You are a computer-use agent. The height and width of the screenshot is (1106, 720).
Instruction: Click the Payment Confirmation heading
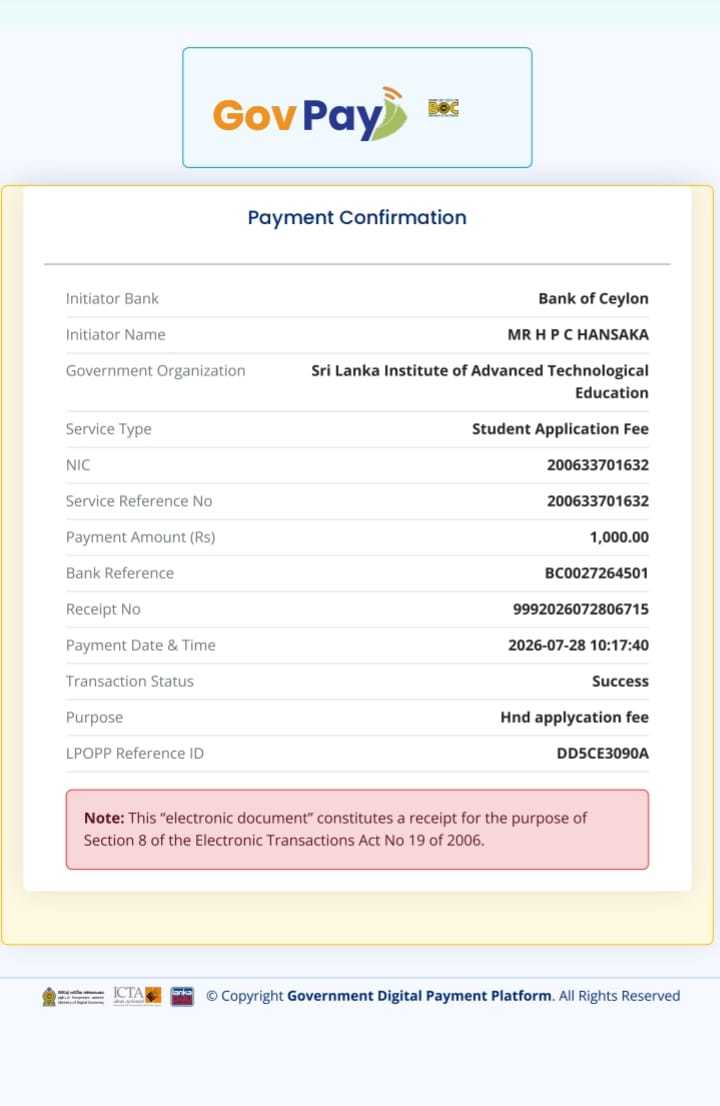pos(357,217)
